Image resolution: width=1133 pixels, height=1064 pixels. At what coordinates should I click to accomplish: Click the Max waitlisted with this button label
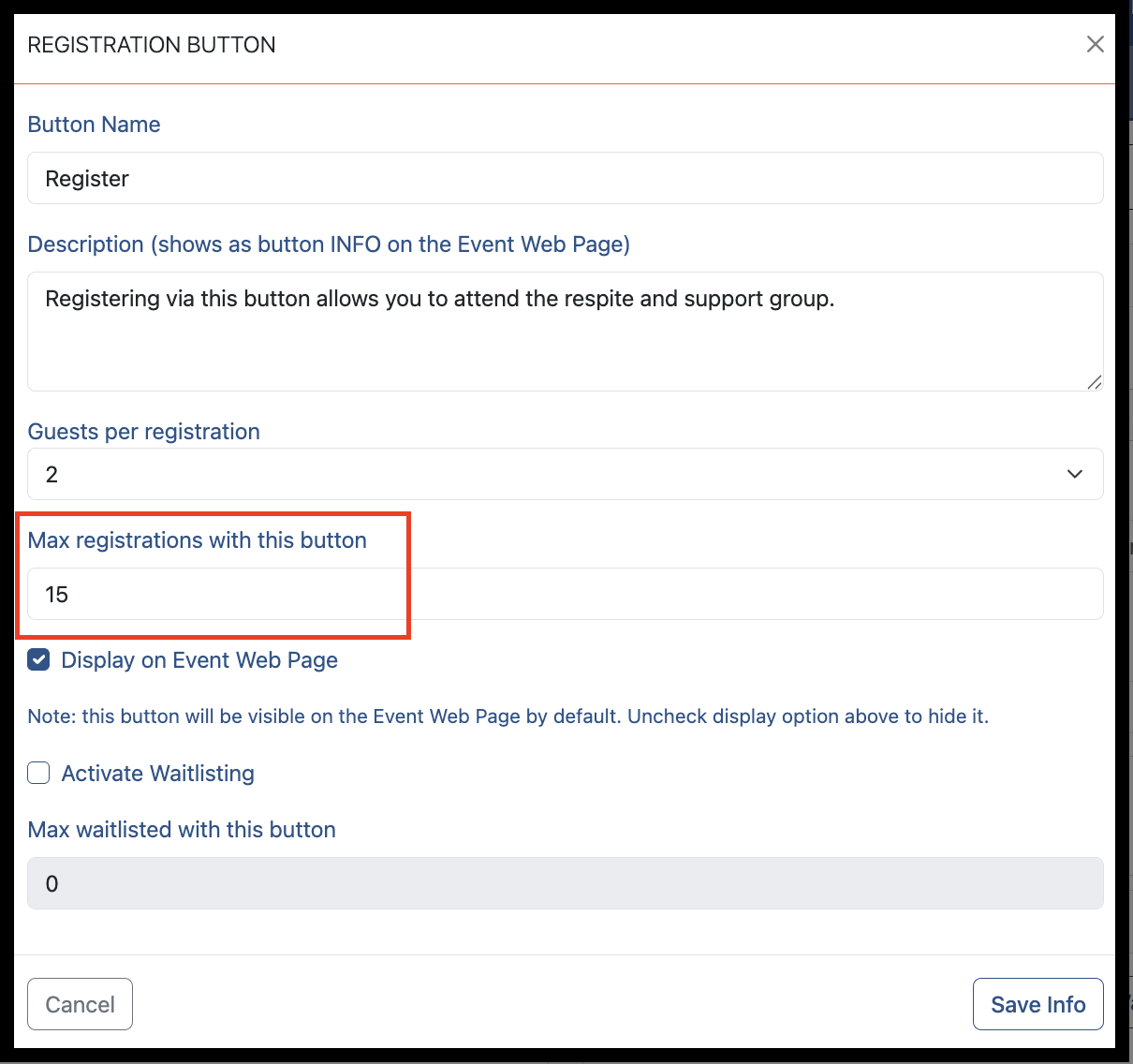pyautogui.click(x=182, y=830)
